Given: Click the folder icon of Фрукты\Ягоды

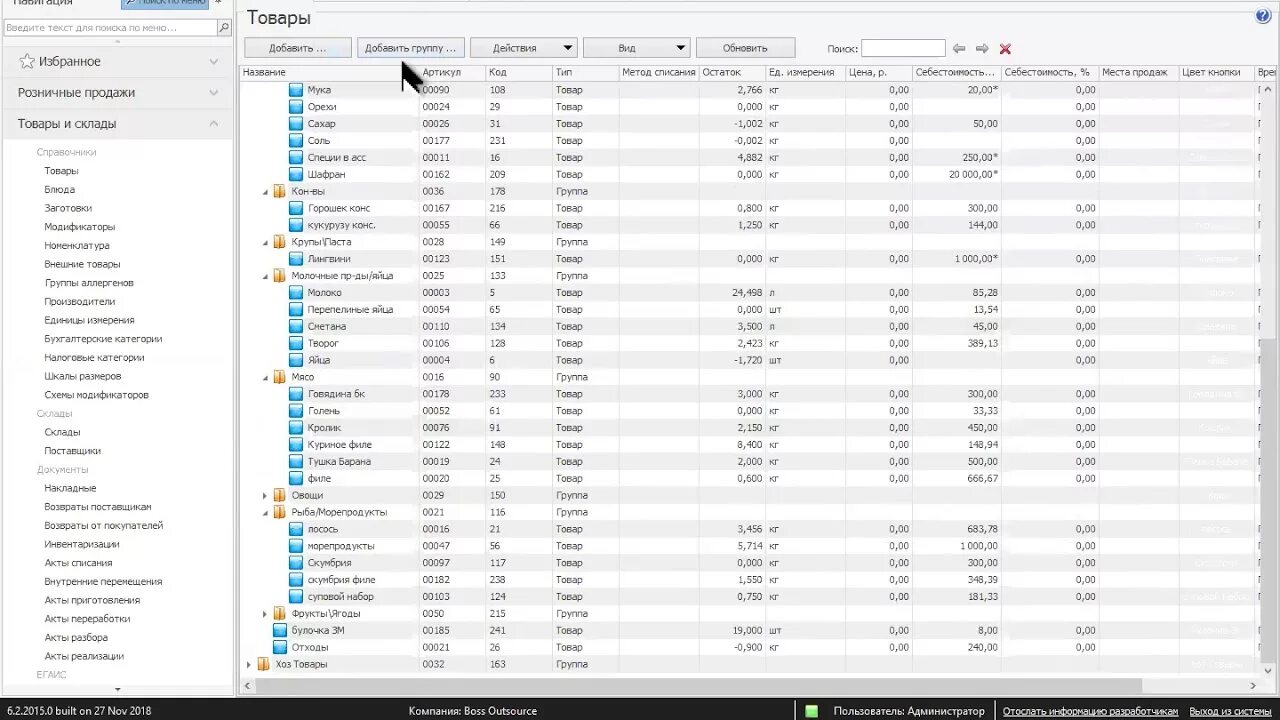Looking at the screenshot, I should (279, 613).
